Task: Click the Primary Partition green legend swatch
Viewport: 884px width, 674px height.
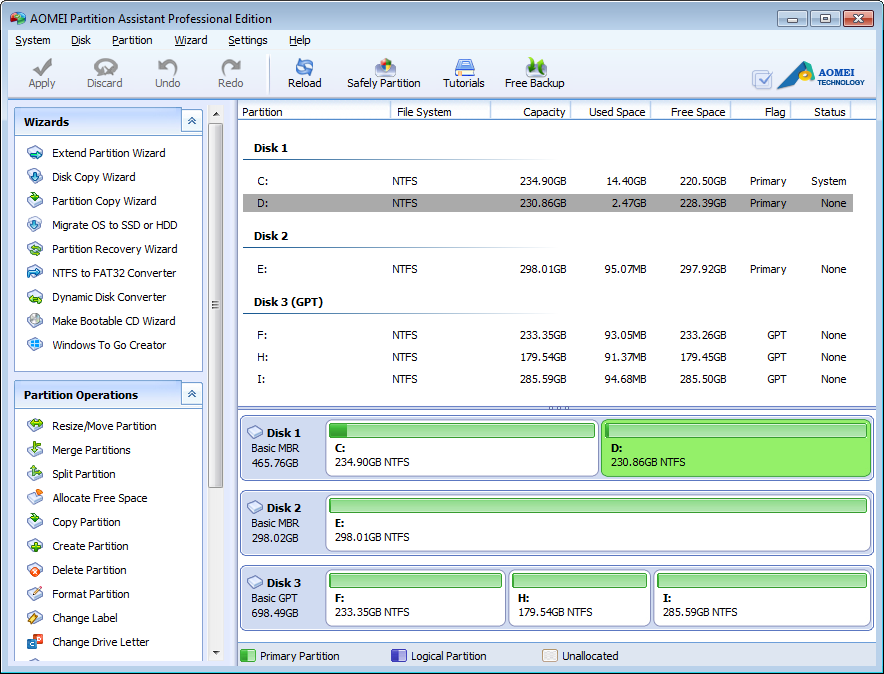Action: (247, 656)
